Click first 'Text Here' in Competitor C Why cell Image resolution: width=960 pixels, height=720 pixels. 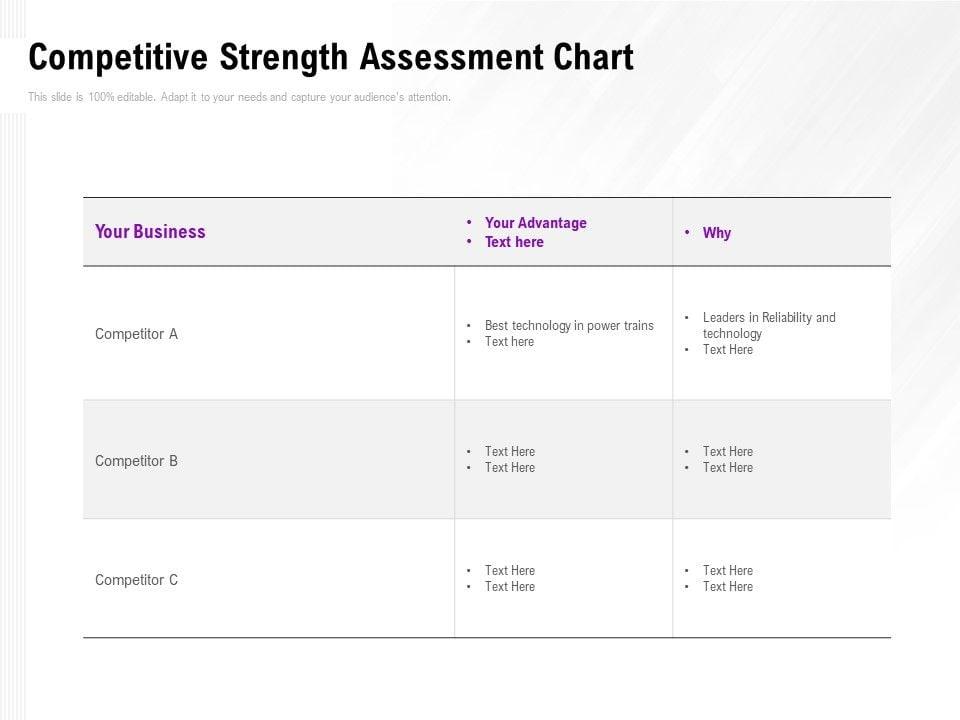[727, 571]
